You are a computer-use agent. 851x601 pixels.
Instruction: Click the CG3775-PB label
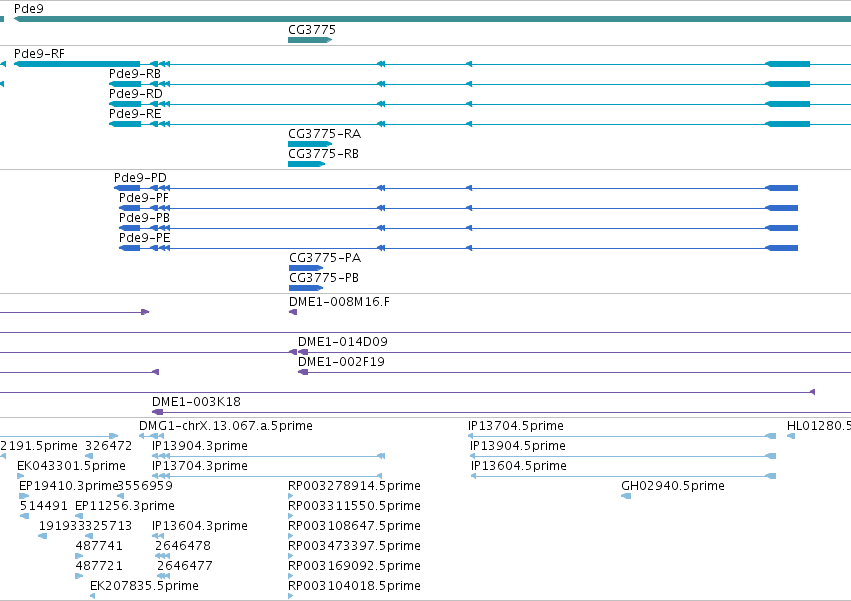click(324, 277)
